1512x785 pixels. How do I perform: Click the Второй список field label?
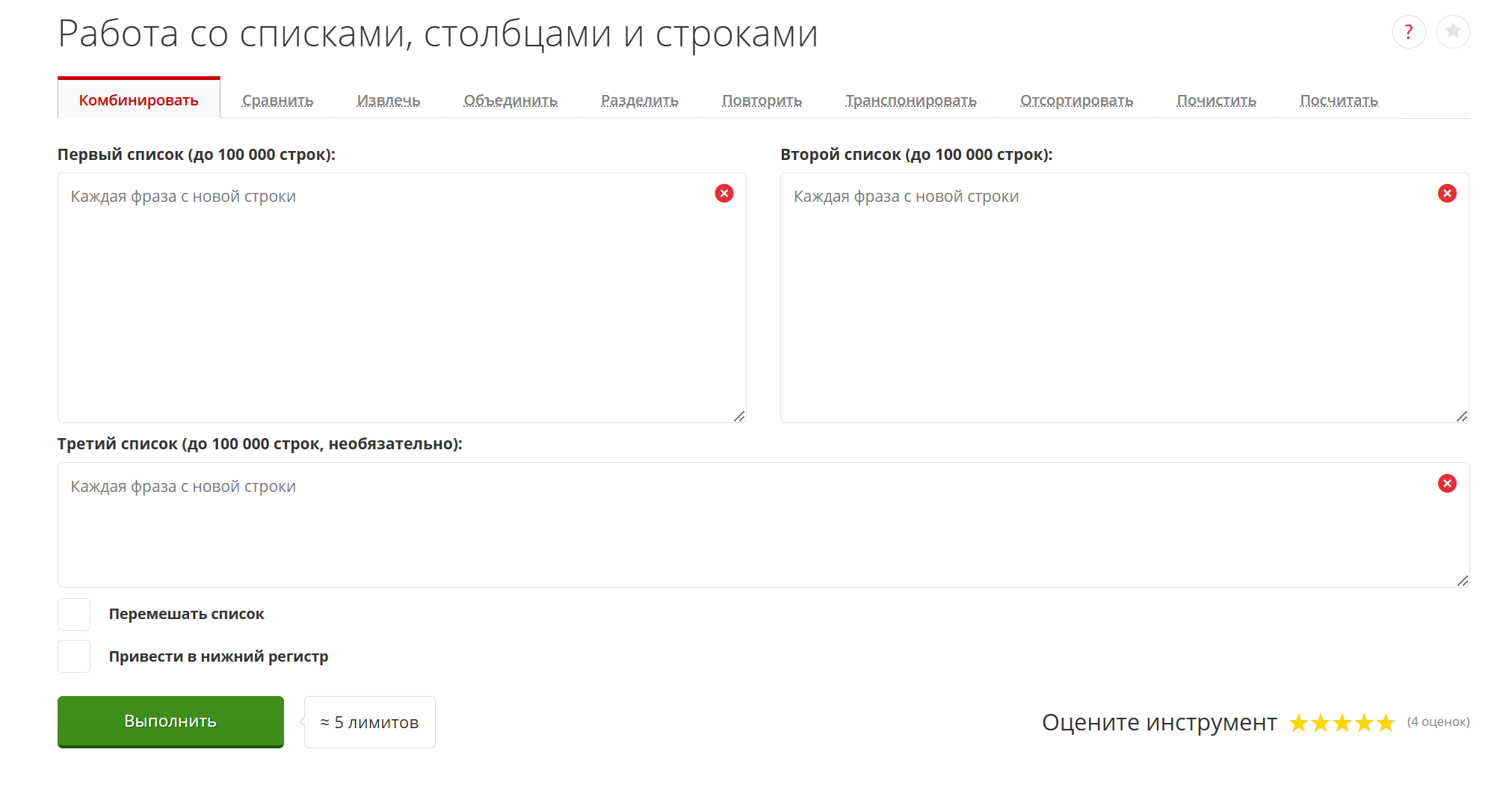(916, 155)
